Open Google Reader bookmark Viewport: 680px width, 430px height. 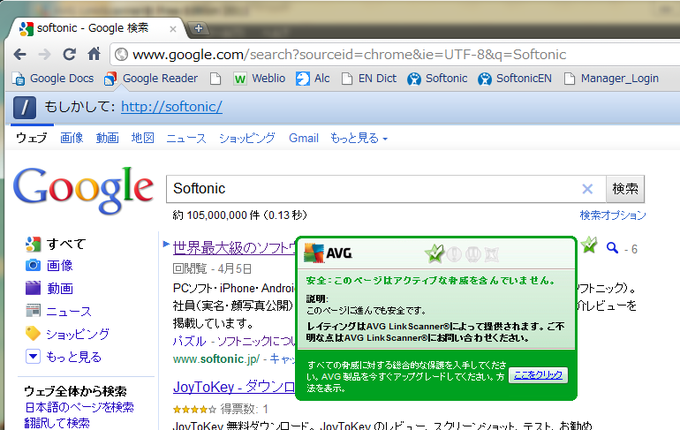click(x=151, y=78)
